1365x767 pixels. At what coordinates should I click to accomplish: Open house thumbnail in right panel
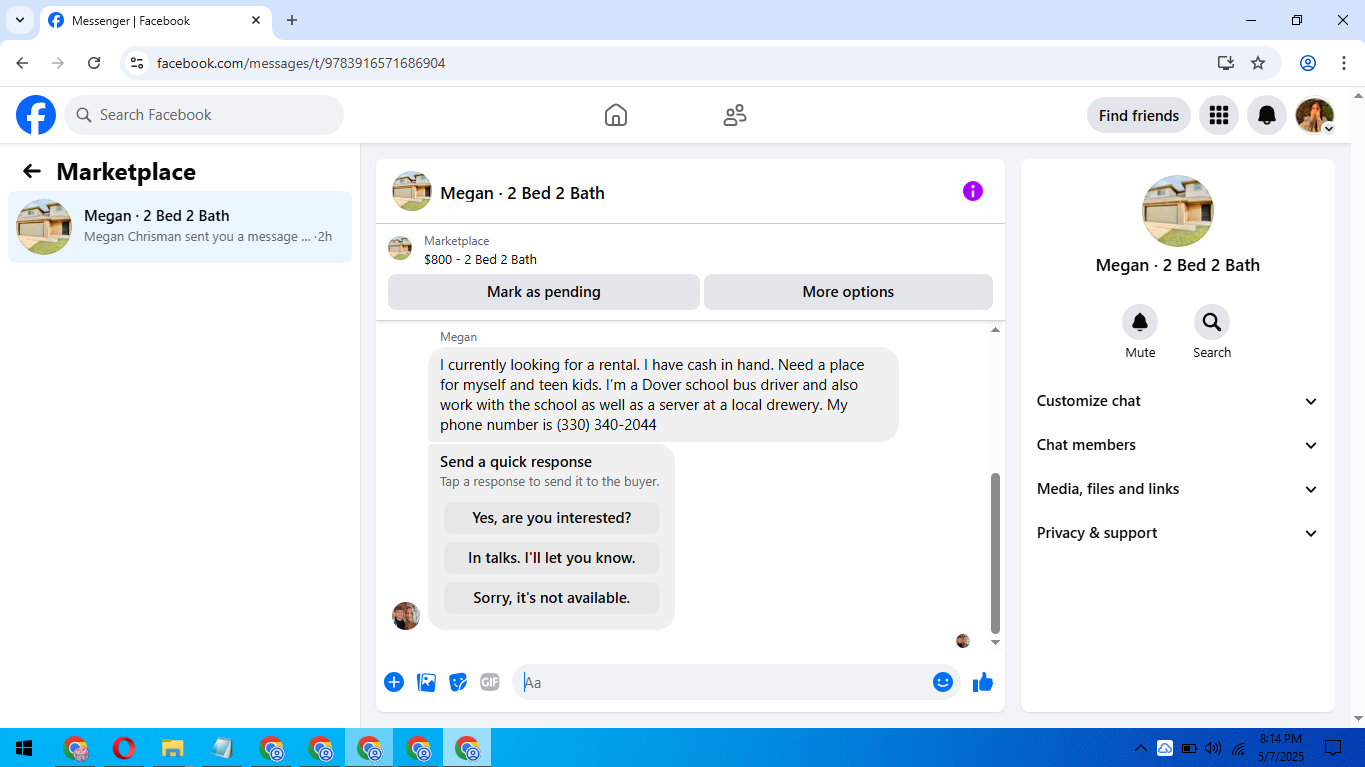(x=1178, y=211)
